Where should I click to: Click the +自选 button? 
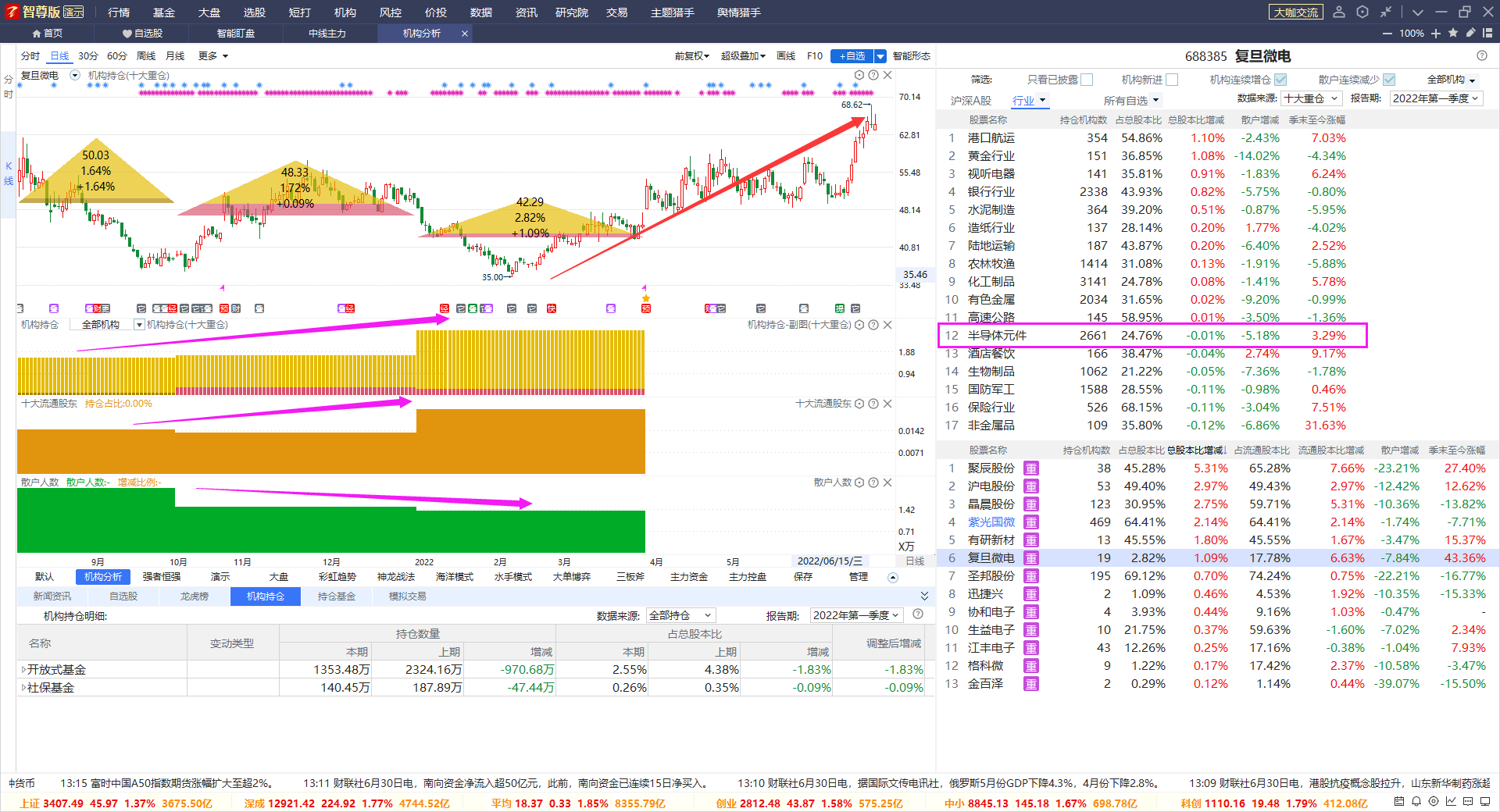(852, 56)
